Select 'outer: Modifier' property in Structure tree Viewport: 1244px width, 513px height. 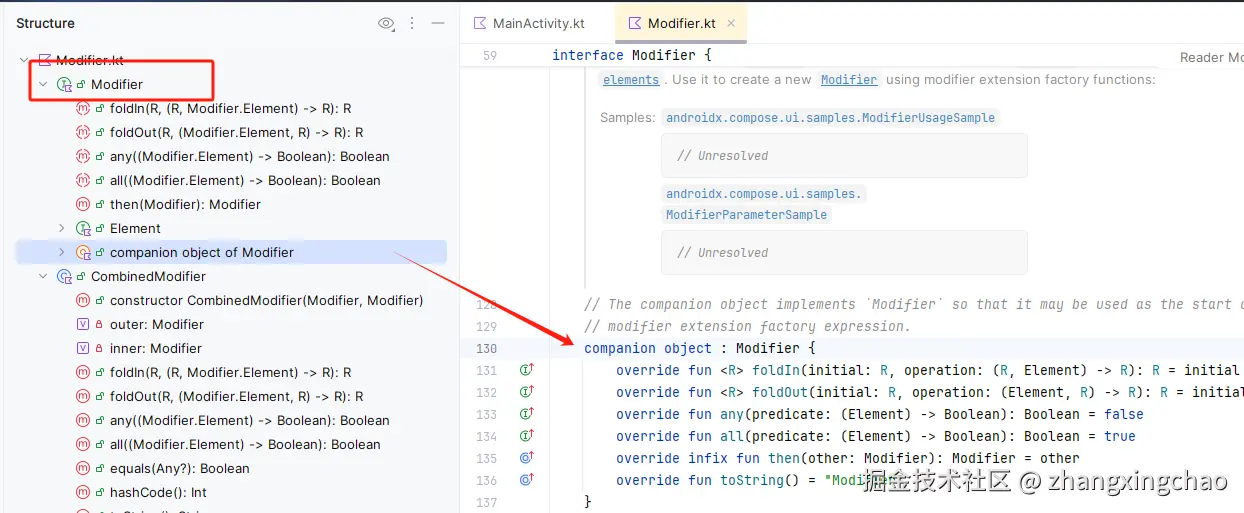(156, 324)
